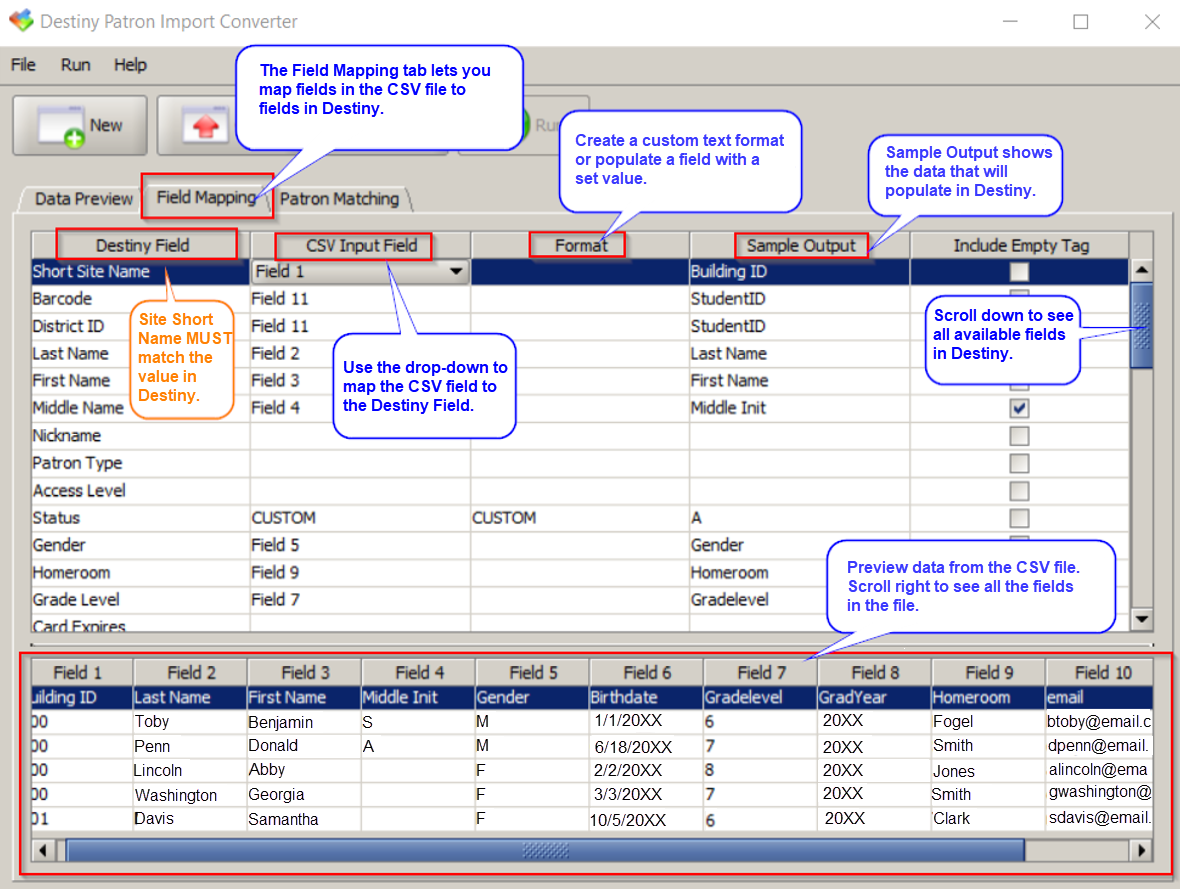
Task: Check Include Empty Tag for Gender
Action: click(1019, 545)
